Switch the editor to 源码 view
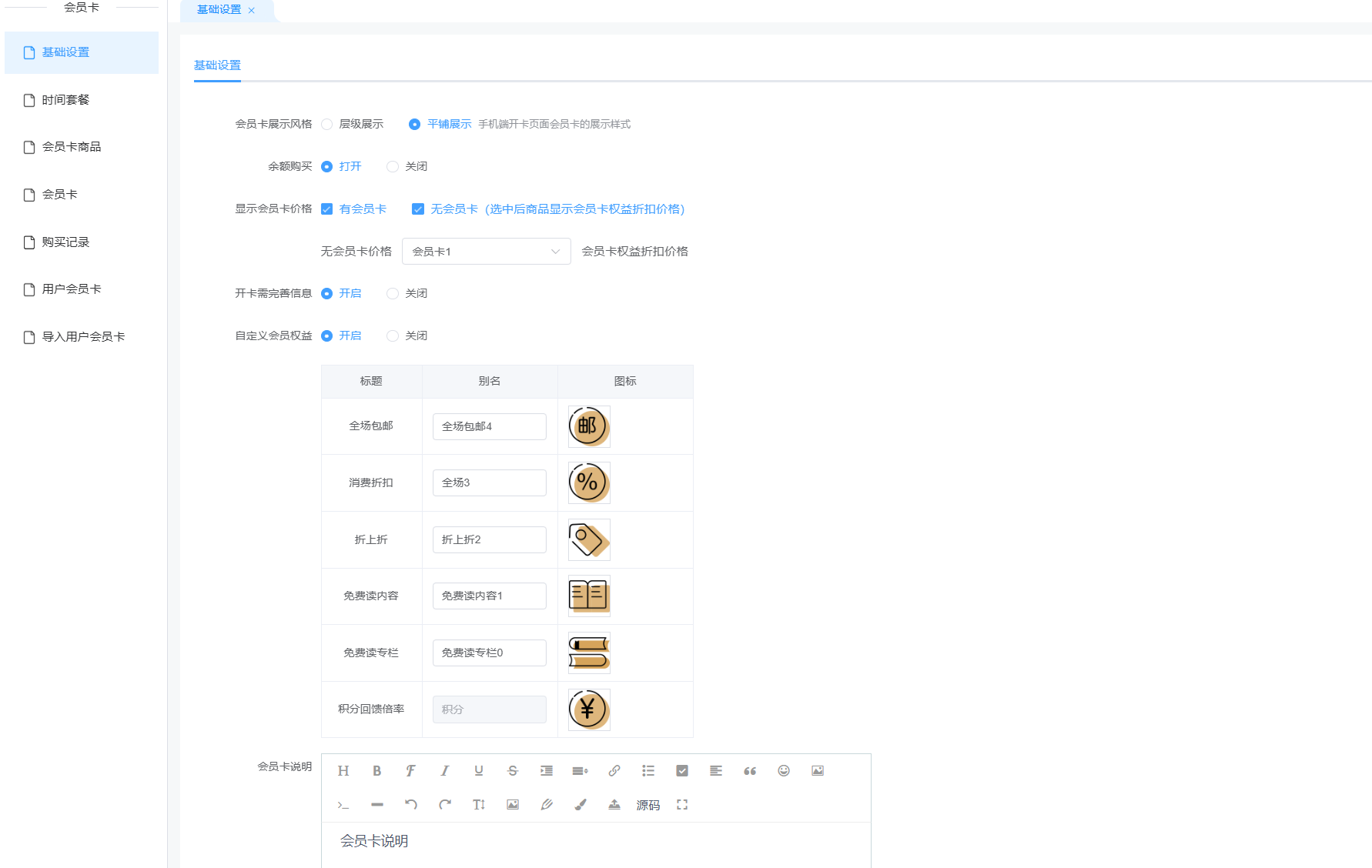The height and width of the screenshot is (868, 1372). tap(648, 806)
